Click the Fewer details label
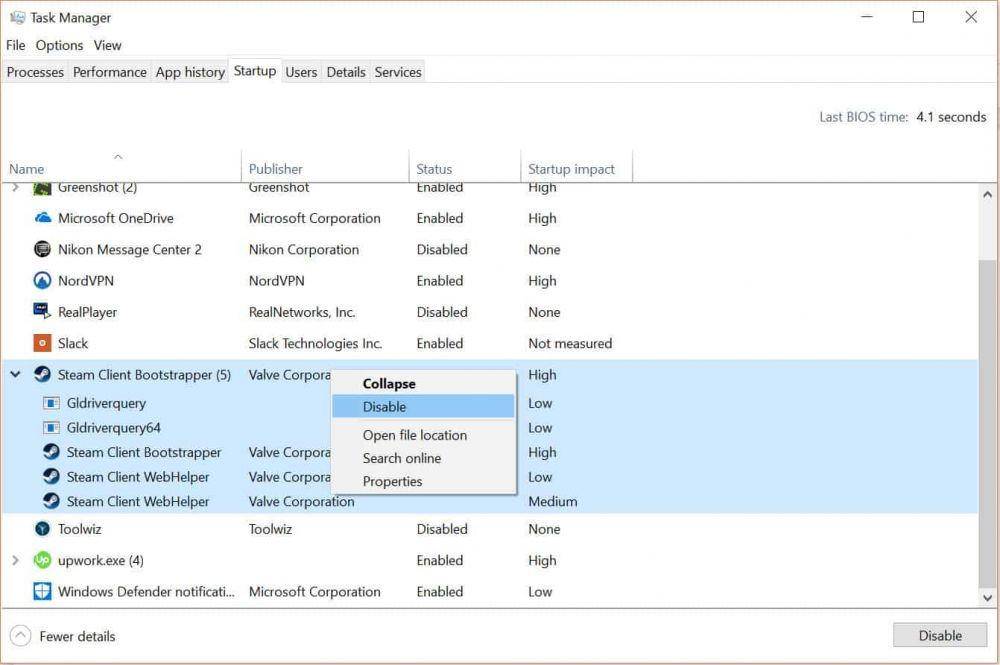The height and width of the screenshot is (665, 1000). point(77,636)
